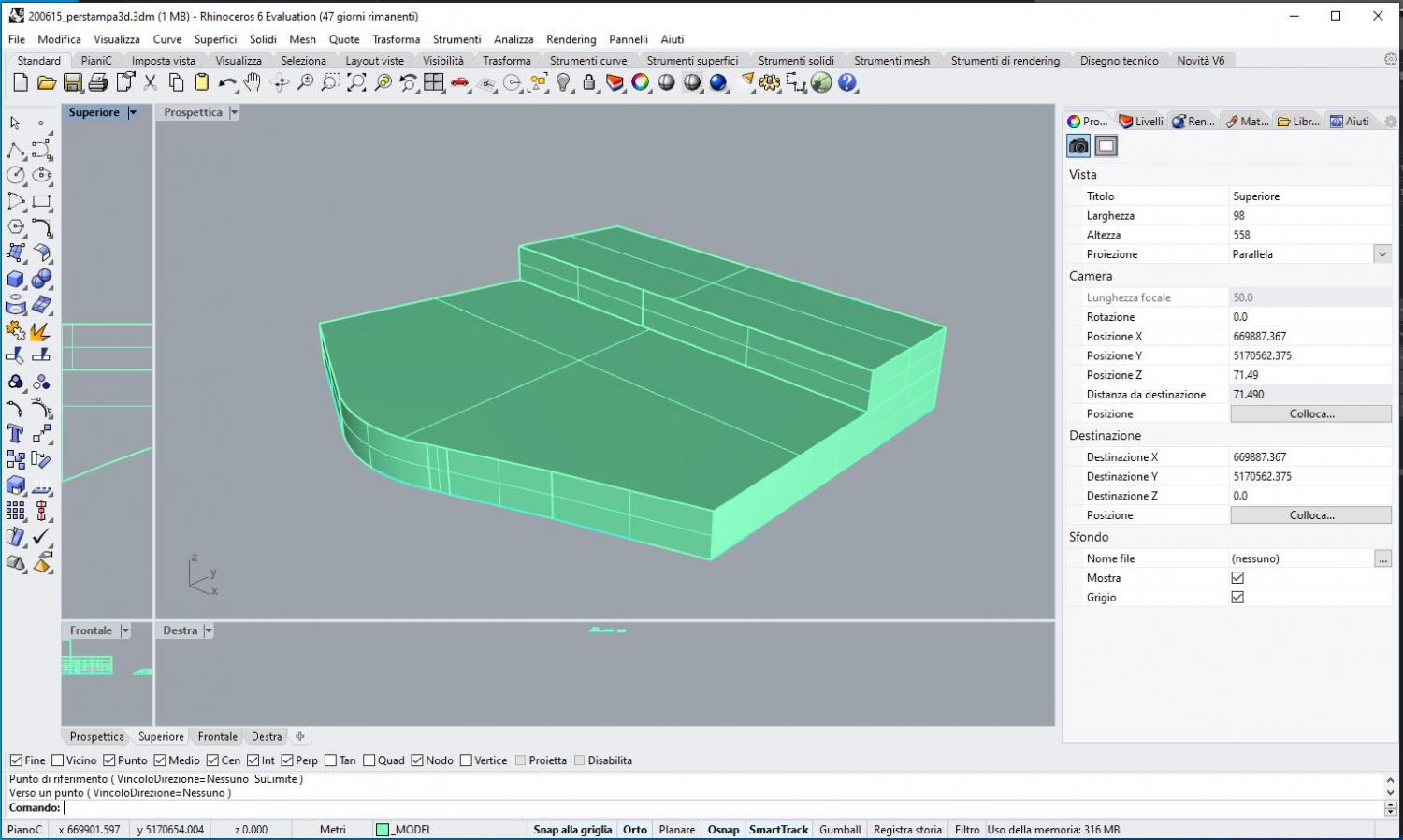
Task: Click the Undo arrow icon
Action: 226,83
